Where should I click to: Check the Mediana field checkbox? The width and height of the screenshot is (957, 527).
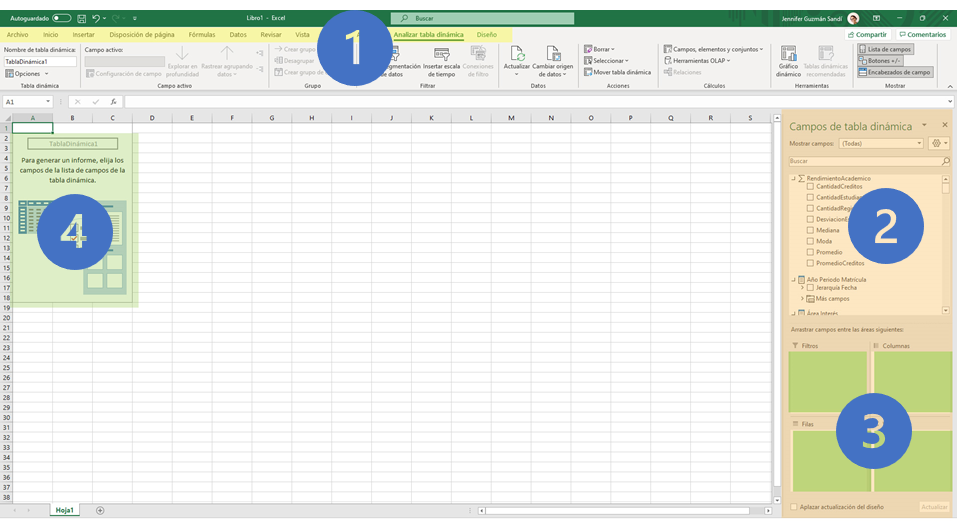(x=811, y=230)
